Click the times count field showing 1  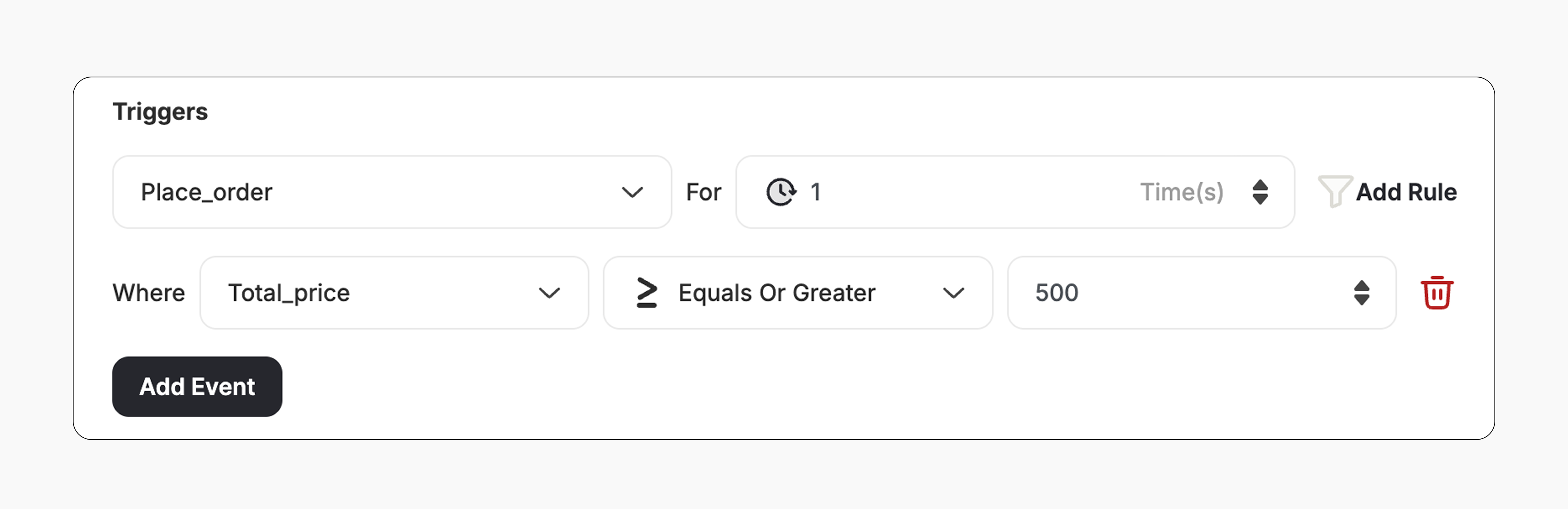[x=852, y=192]
